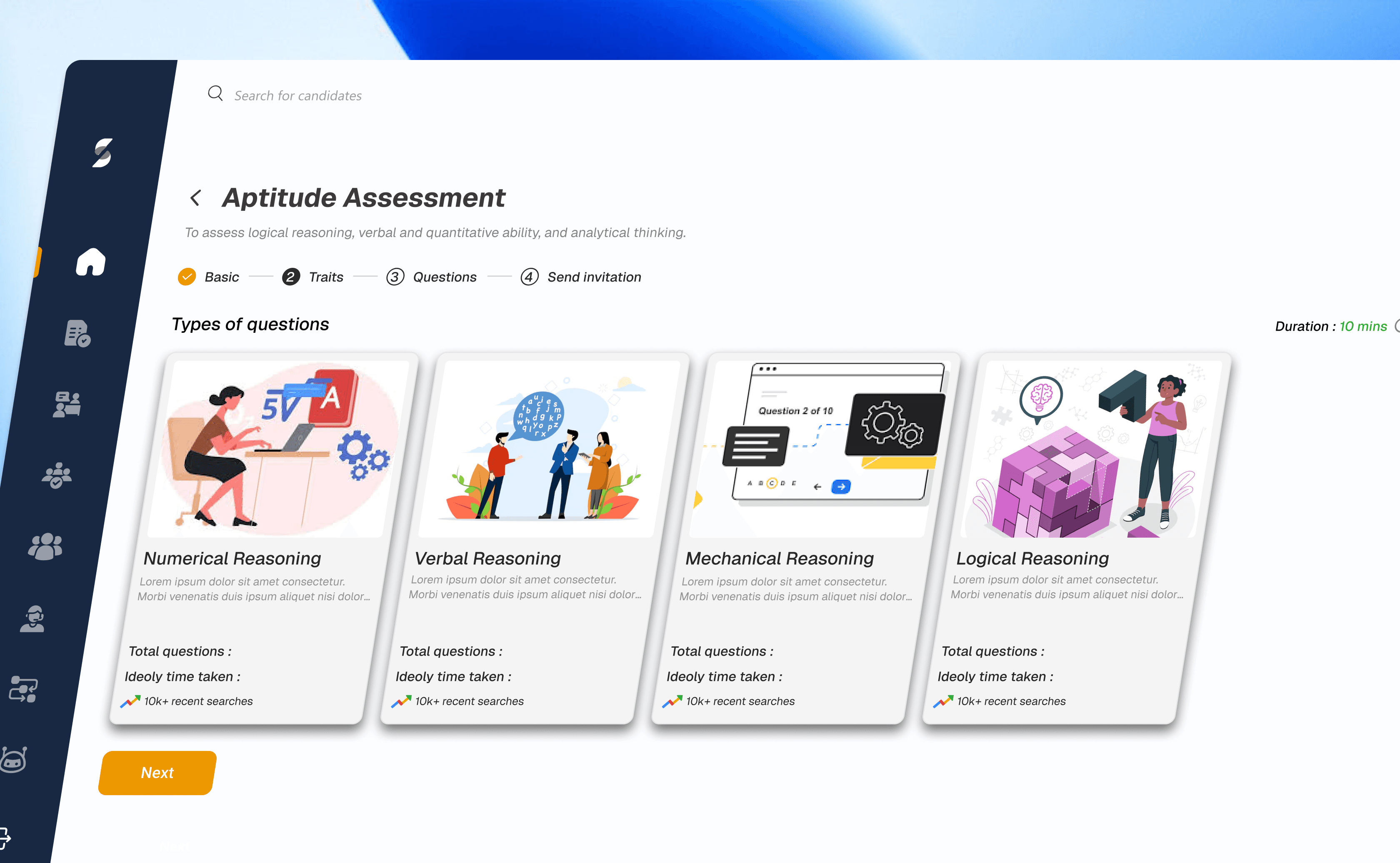Click the approved candidates group icon
This screenshot has height=863, width=1400.
tap(57, 474)
